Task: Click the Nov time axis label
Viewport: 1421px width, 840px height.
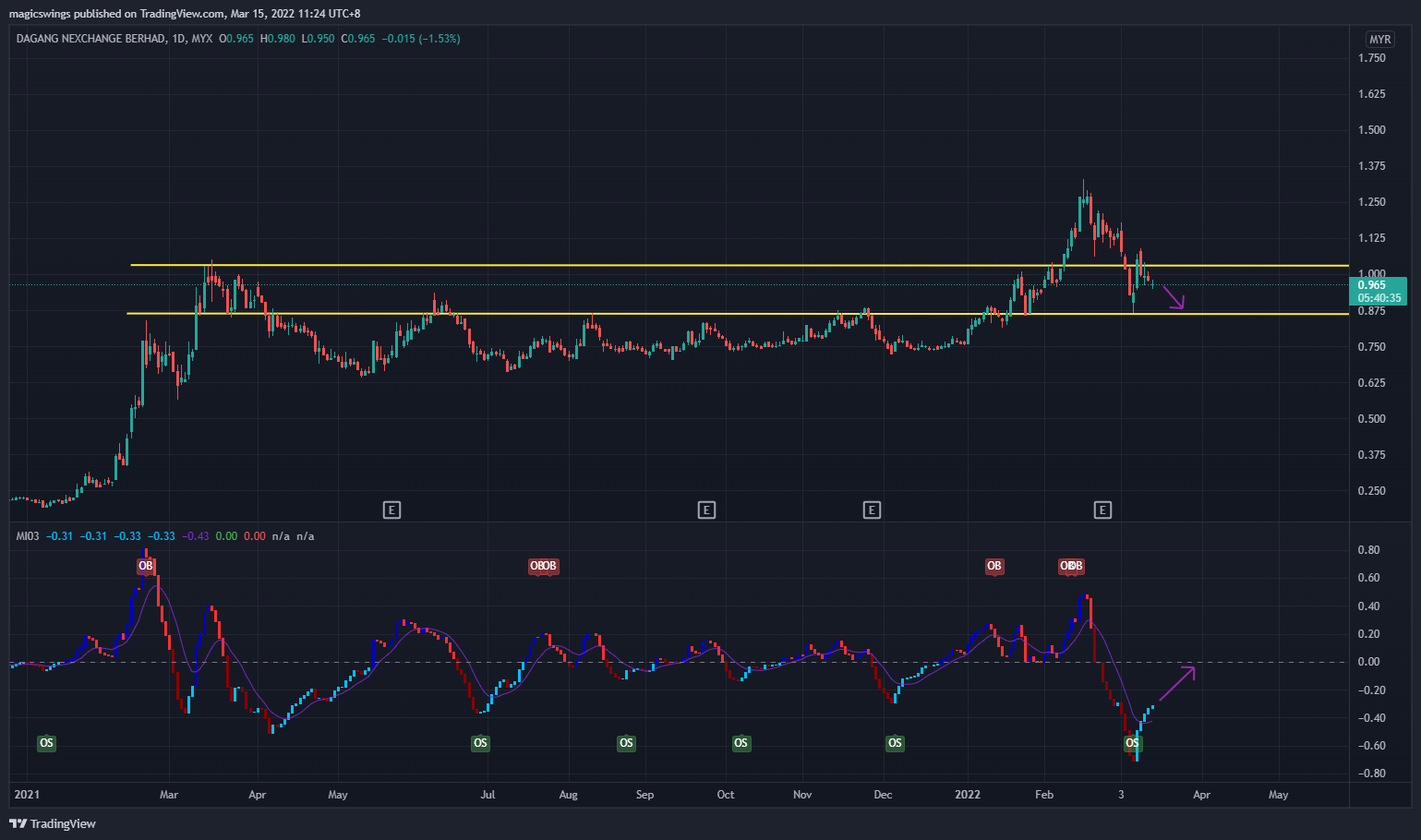Action: tap(802, 795)
